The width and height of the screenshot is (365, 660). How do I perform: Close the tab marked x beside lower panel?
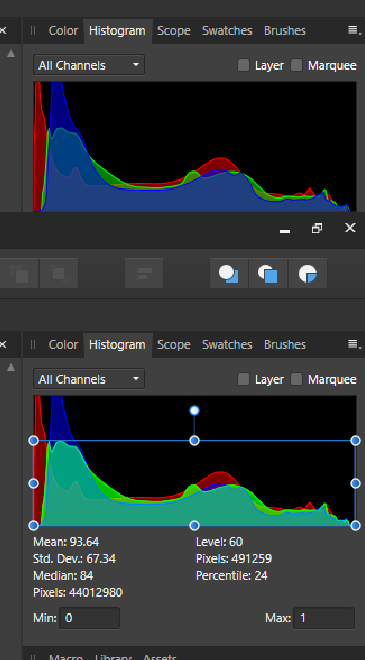click(3, 344)
